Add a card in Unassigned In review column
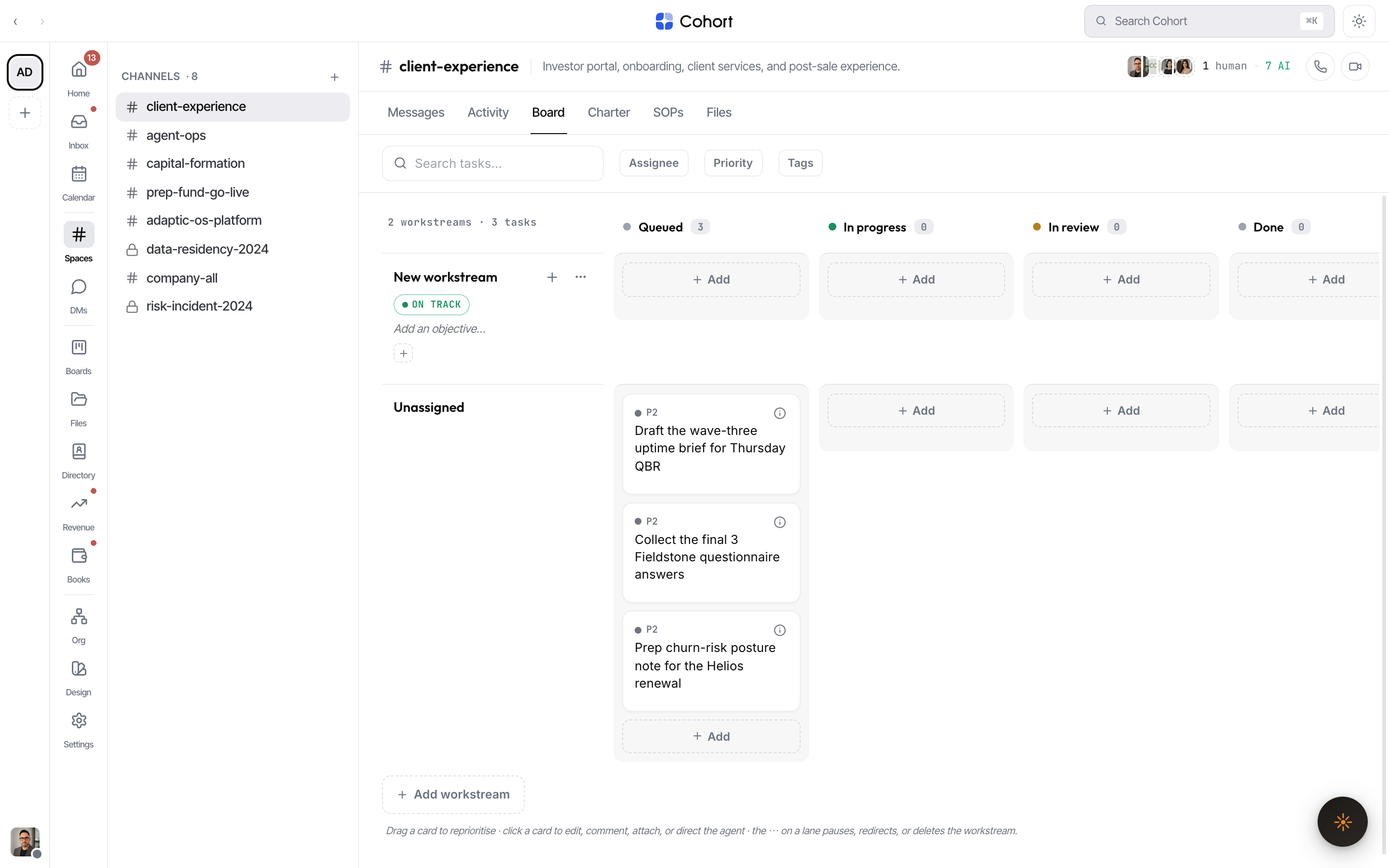This screenshot has height=868, width=1389. click(x=1121, y=410)
